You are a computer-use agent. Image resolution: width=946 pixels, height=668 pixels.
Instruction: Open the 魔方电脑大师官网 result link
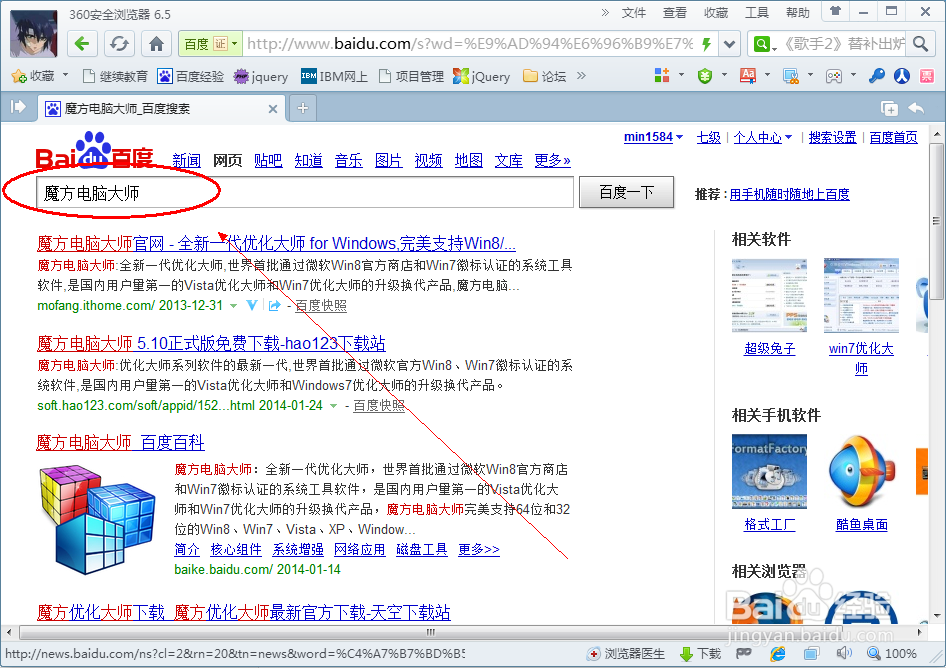tap(276, 243)
